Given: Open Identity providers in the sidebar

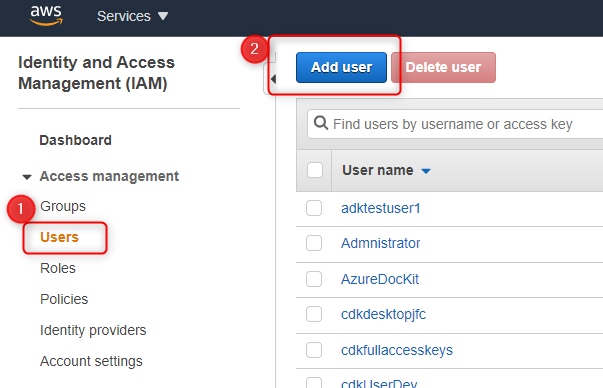Looking at the screenshot, I should (x=93, y=330).
